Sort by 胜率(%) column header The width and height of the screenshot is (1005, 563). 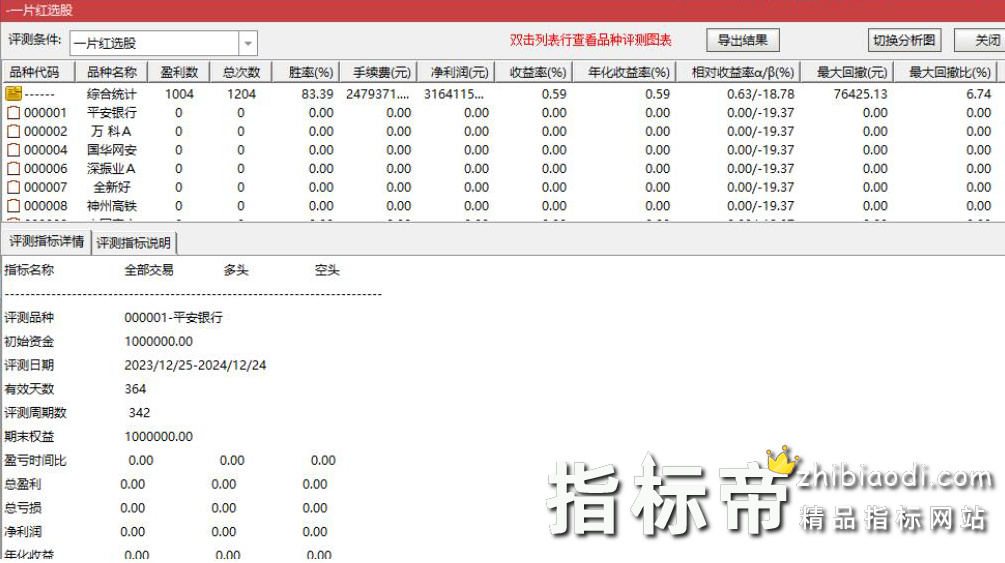[306, 72]
